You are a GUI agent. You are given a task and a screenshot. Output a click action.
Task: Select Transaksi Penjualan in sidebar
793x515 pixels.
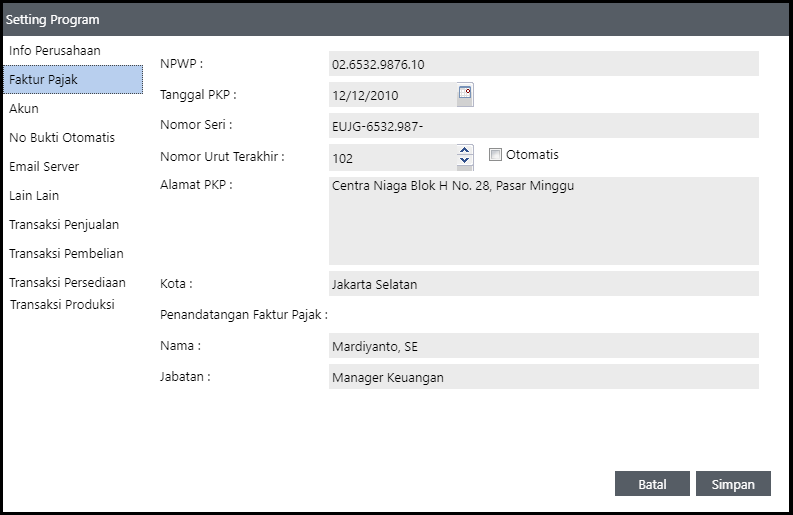coord(64,224)
